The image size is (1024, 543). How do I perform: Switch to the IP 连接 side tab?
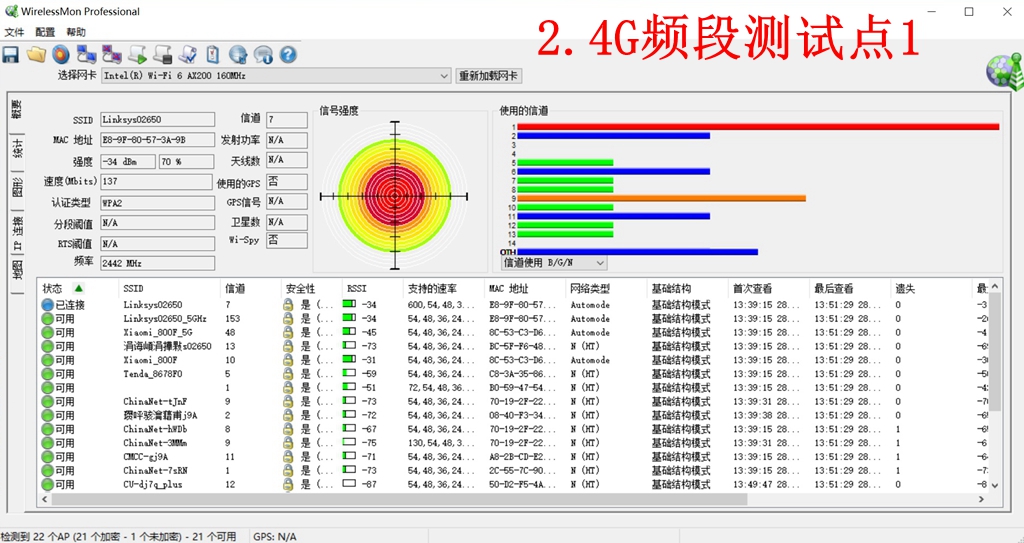point(17,235)
